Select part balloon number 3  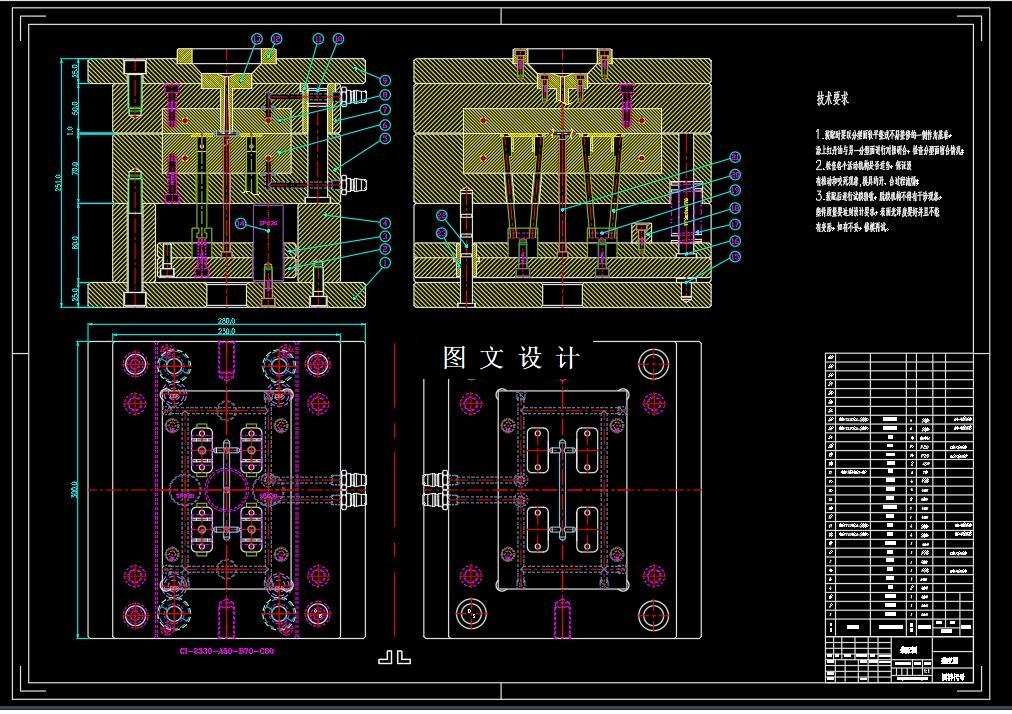[x=385, y=237]
